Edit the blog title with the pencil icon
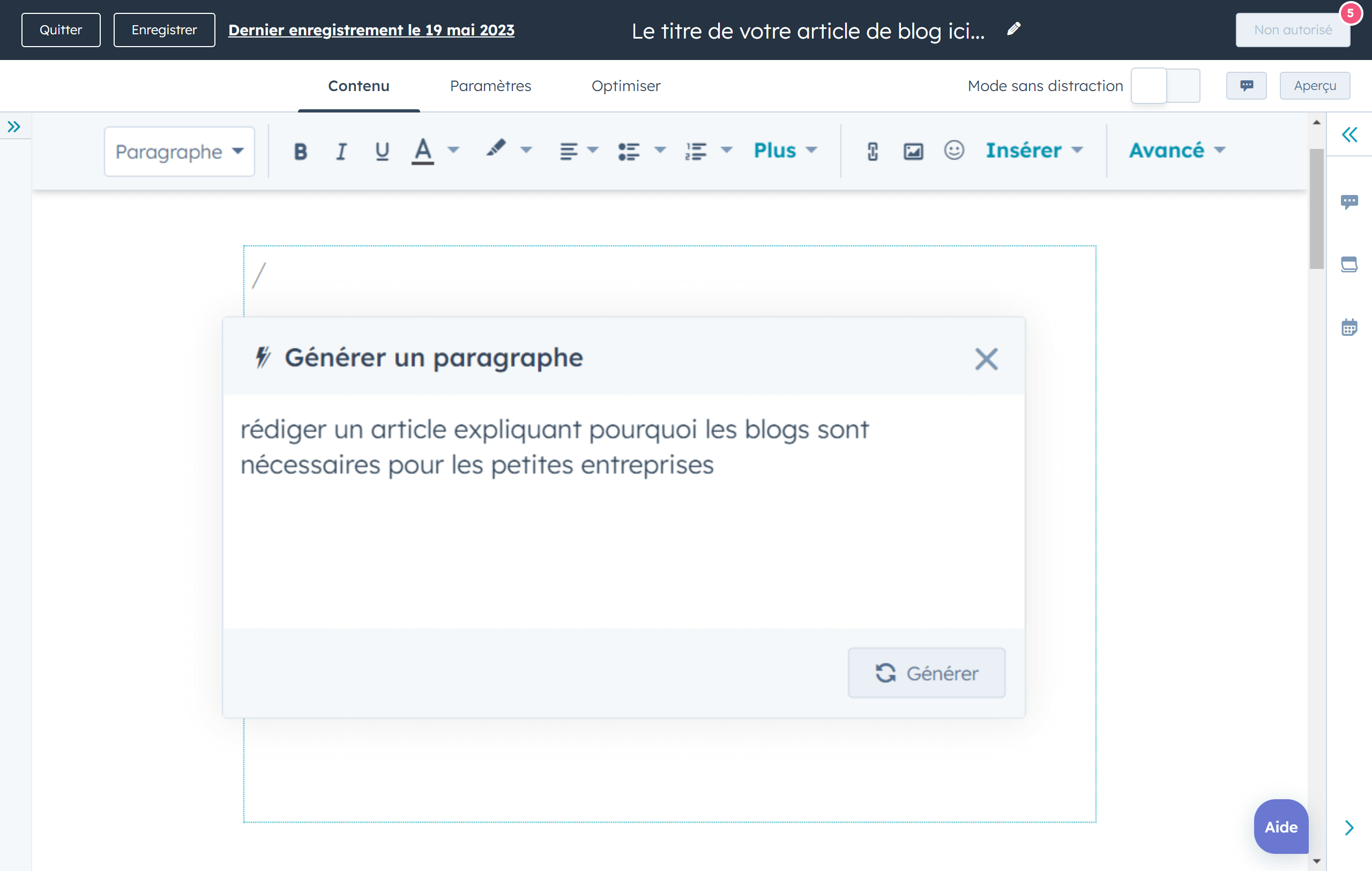1372x871 pixels. (x=1013, y=29)
